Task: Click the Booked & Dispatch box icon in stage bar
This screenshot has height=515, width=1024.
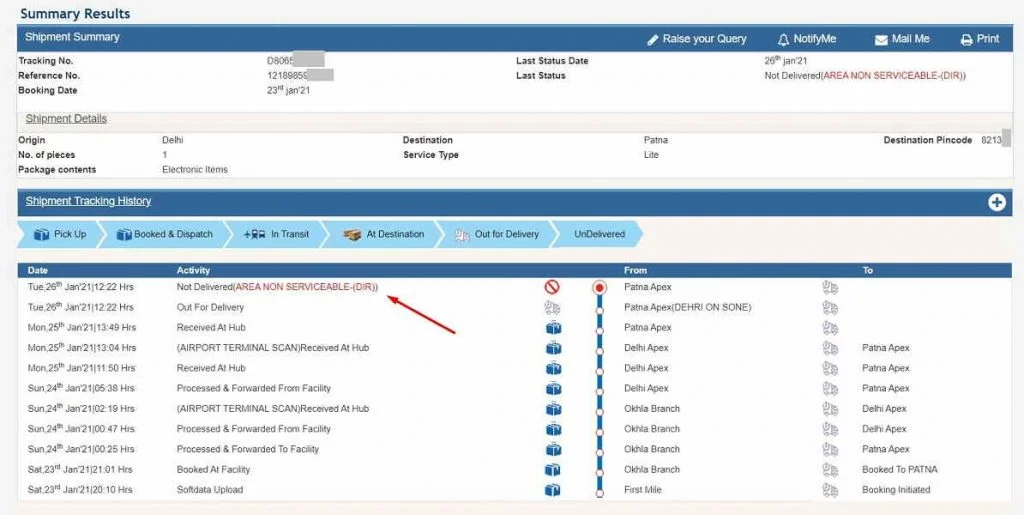Action: tap(124, 234)
